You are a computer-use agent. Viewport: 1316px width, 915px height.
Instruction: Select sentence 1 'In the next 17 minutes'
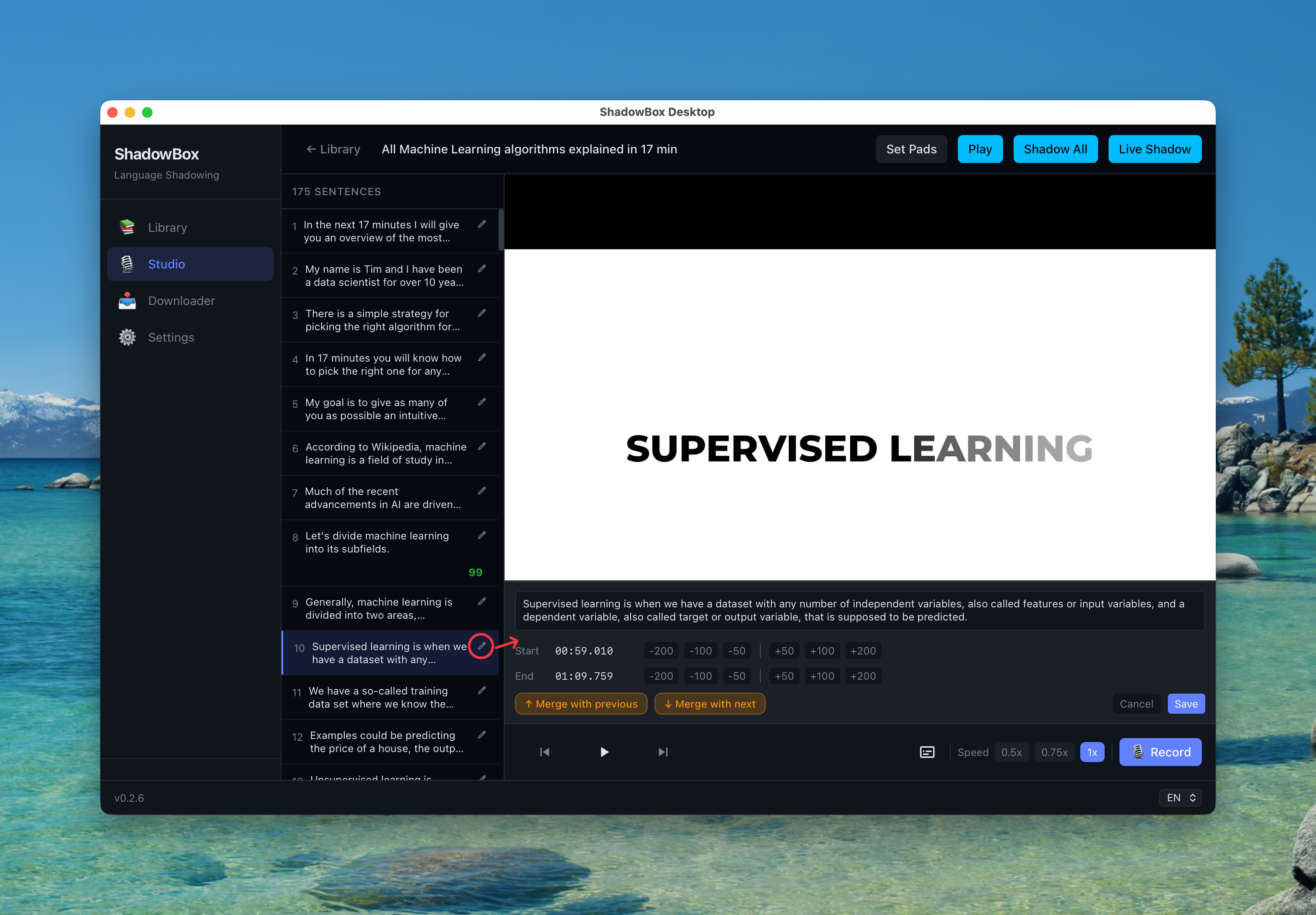(x=390, y=231)
